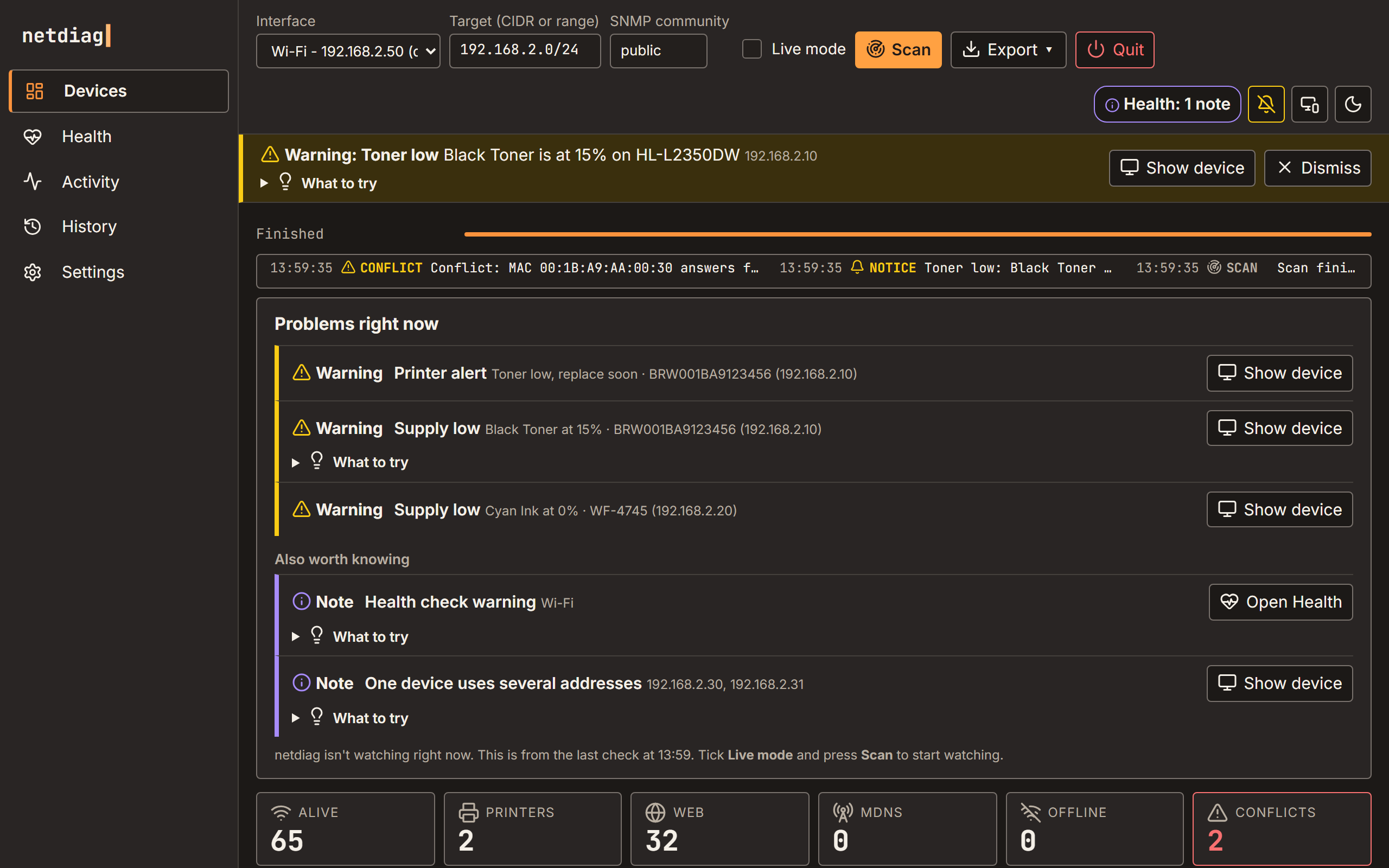Click the scan progress bar
1389x868 pixels.
(918, 234)
